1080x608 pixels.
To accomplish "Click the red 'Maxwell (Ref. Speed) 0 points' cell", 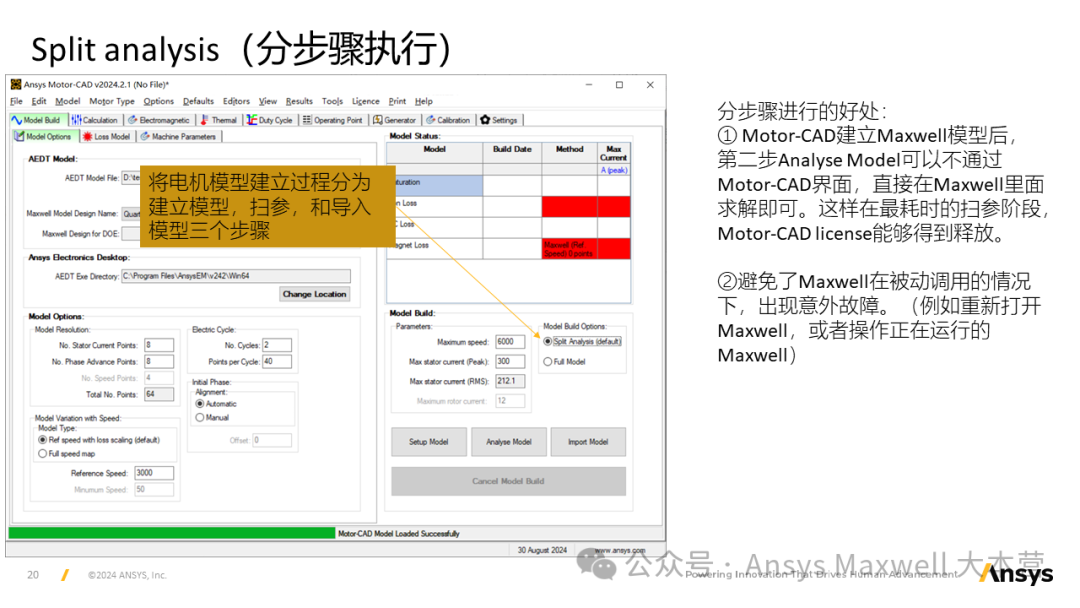I will (x=570, y=249).
